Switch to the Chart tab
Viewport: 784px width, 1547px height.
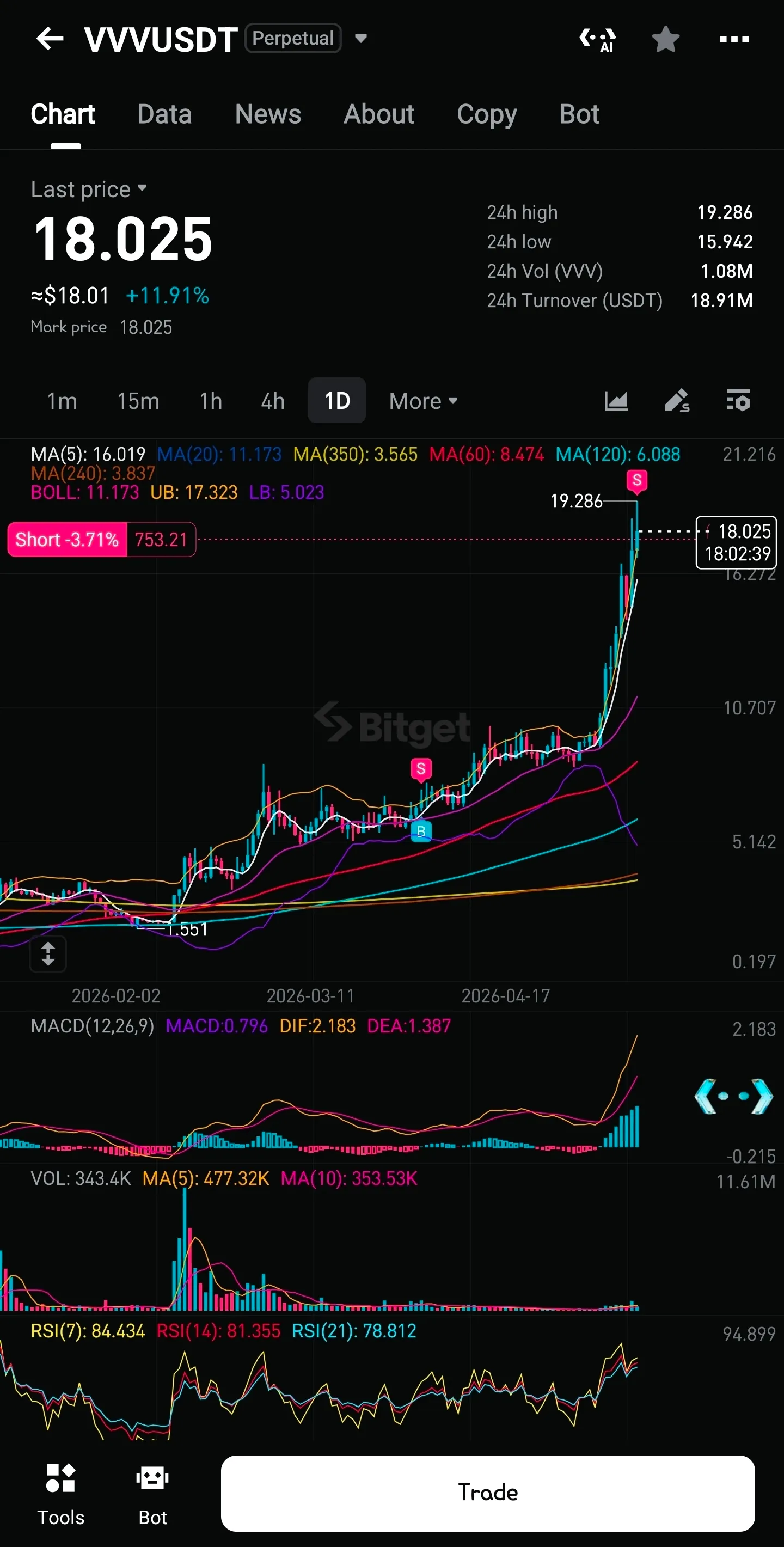point(63,114)
